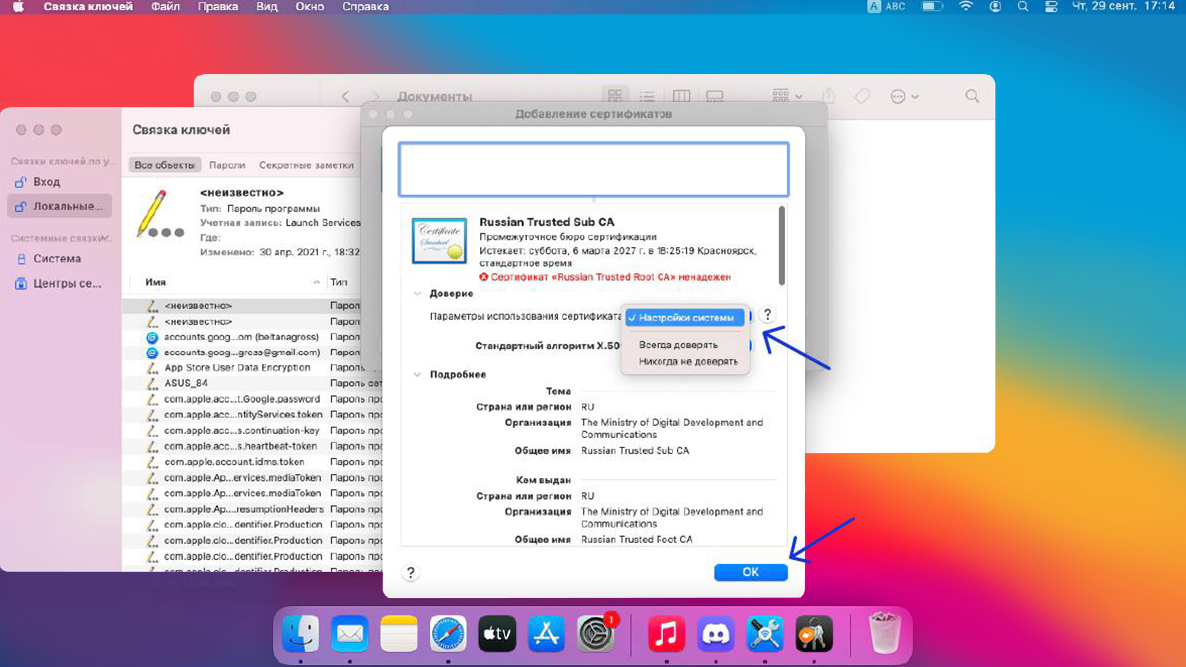Open Finder share button
The height and width of the screenshot is (667, 1186).
(x=829, y=96)
